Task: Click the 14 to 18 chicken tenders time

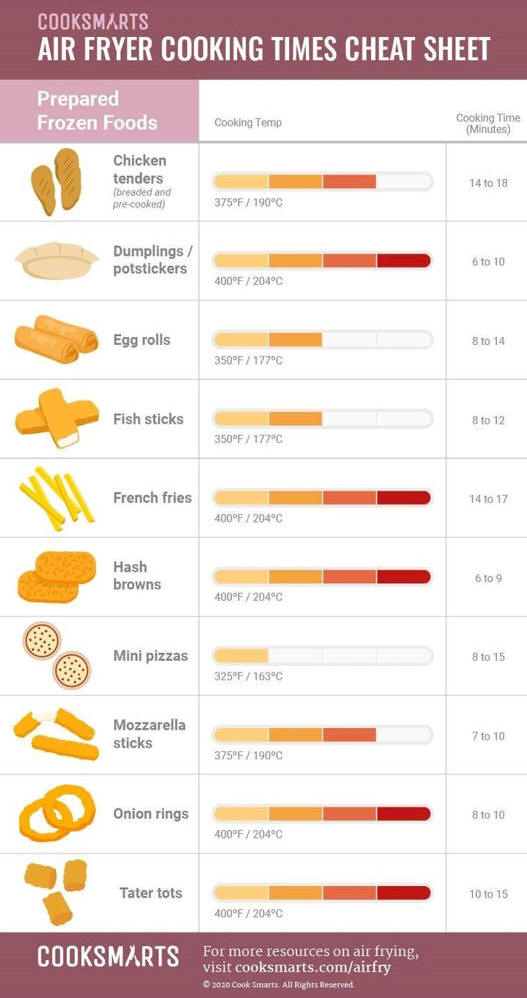Action: point(488,183)
